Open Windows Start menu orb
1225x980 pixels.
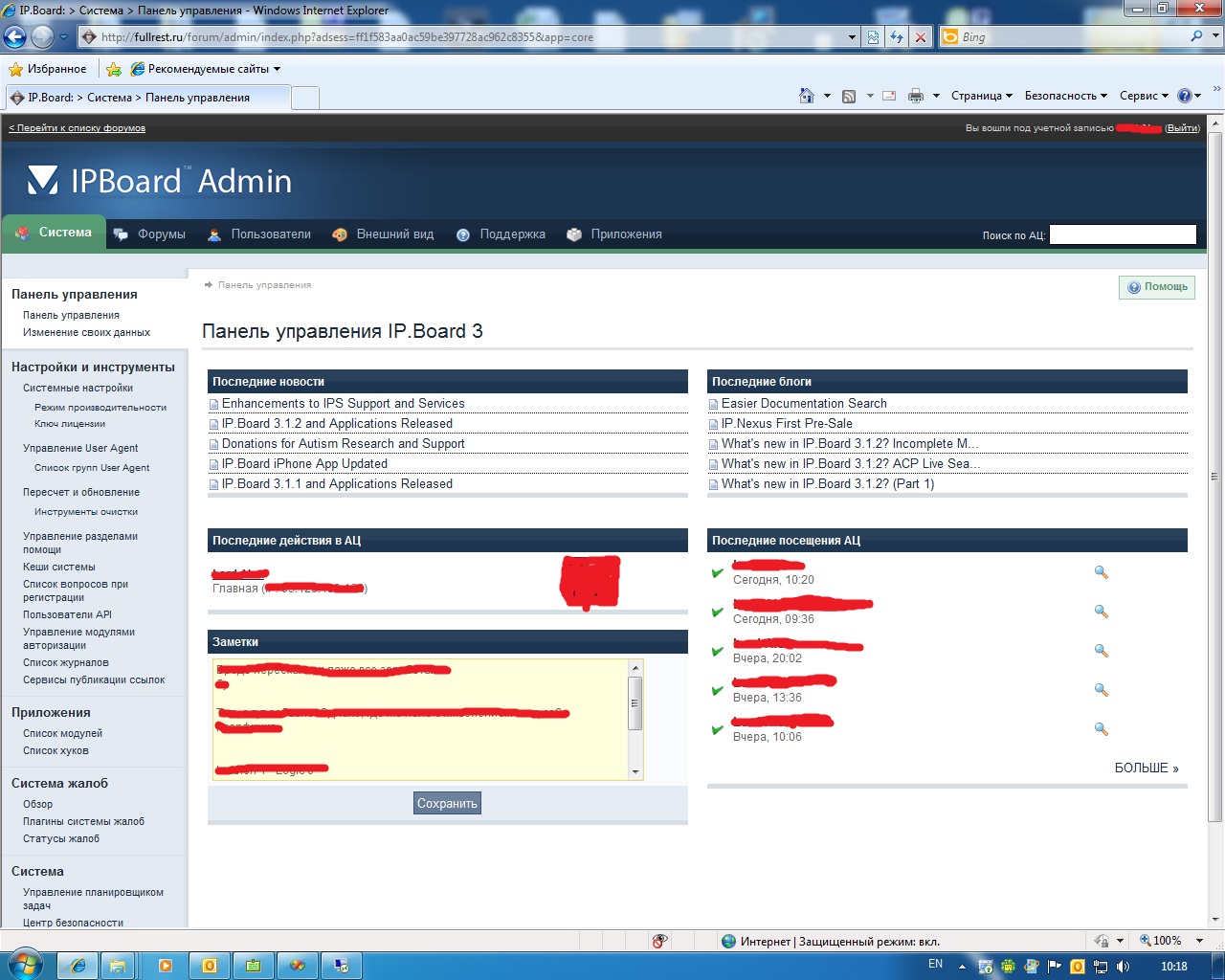coord(23,965)
